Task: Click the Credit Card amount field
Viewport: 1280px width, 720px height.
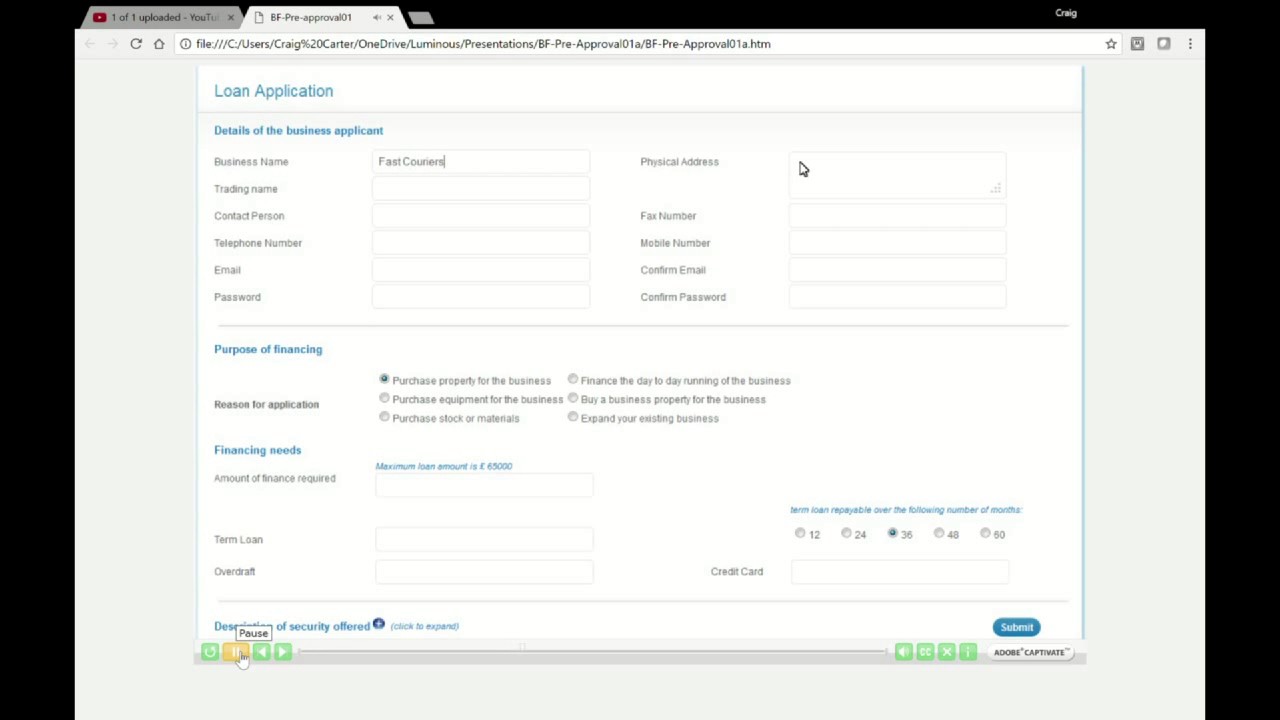Action: (900, 572)
